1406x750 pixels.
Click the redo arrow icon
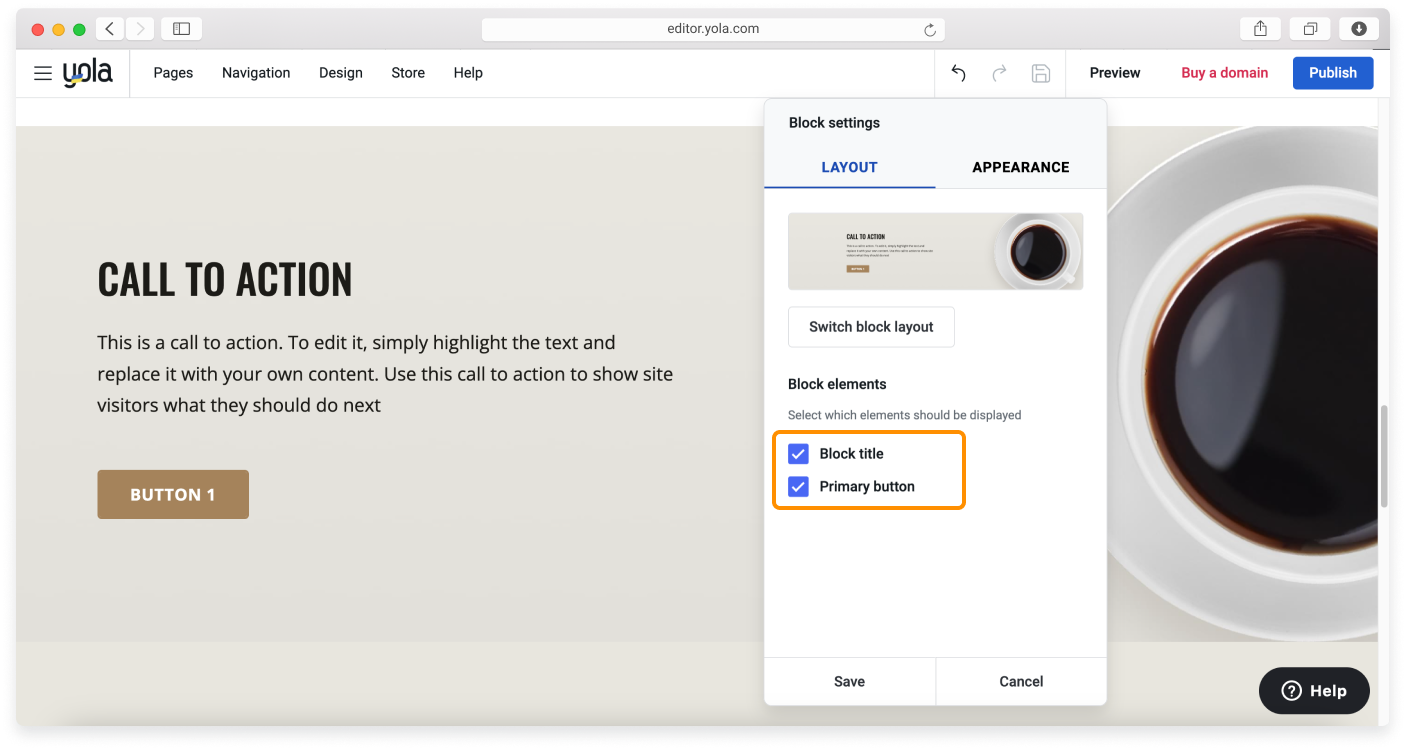coord(999,73)
